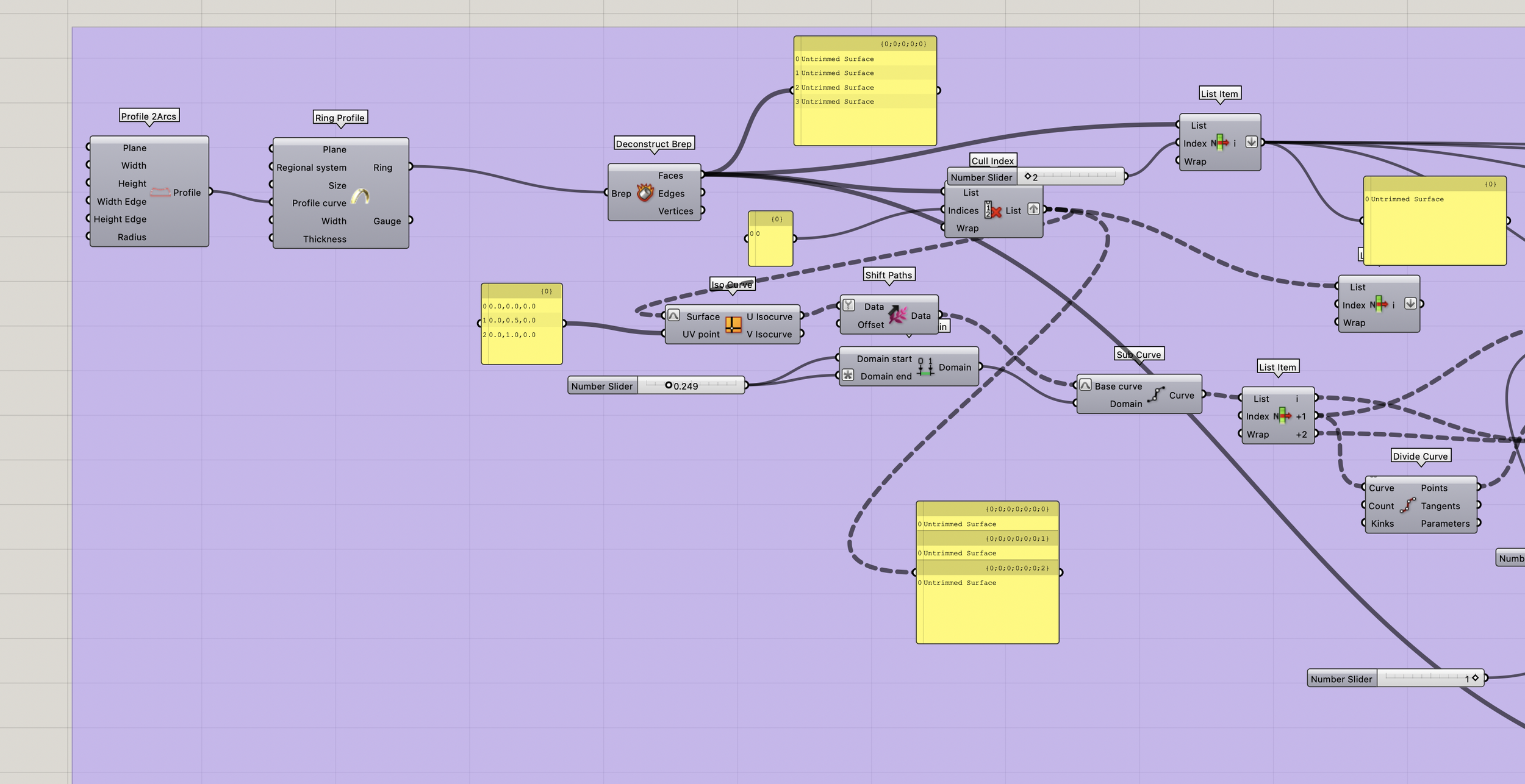Viewport: 1525px width, 784px height.
Task: Toggle simplify badge on Shift Paths Data input
Action: click(849, 305)
